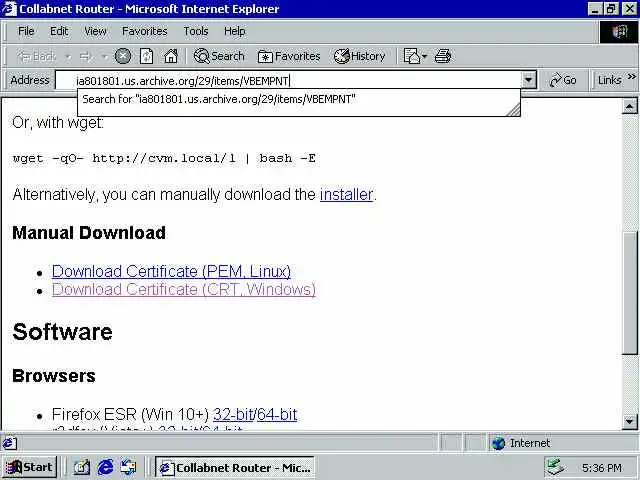Image resolution: width=640 pixels, height=480 pixels.
Task: Launch Outlook Express quick launch icon
Action: [x=129, y=467]
